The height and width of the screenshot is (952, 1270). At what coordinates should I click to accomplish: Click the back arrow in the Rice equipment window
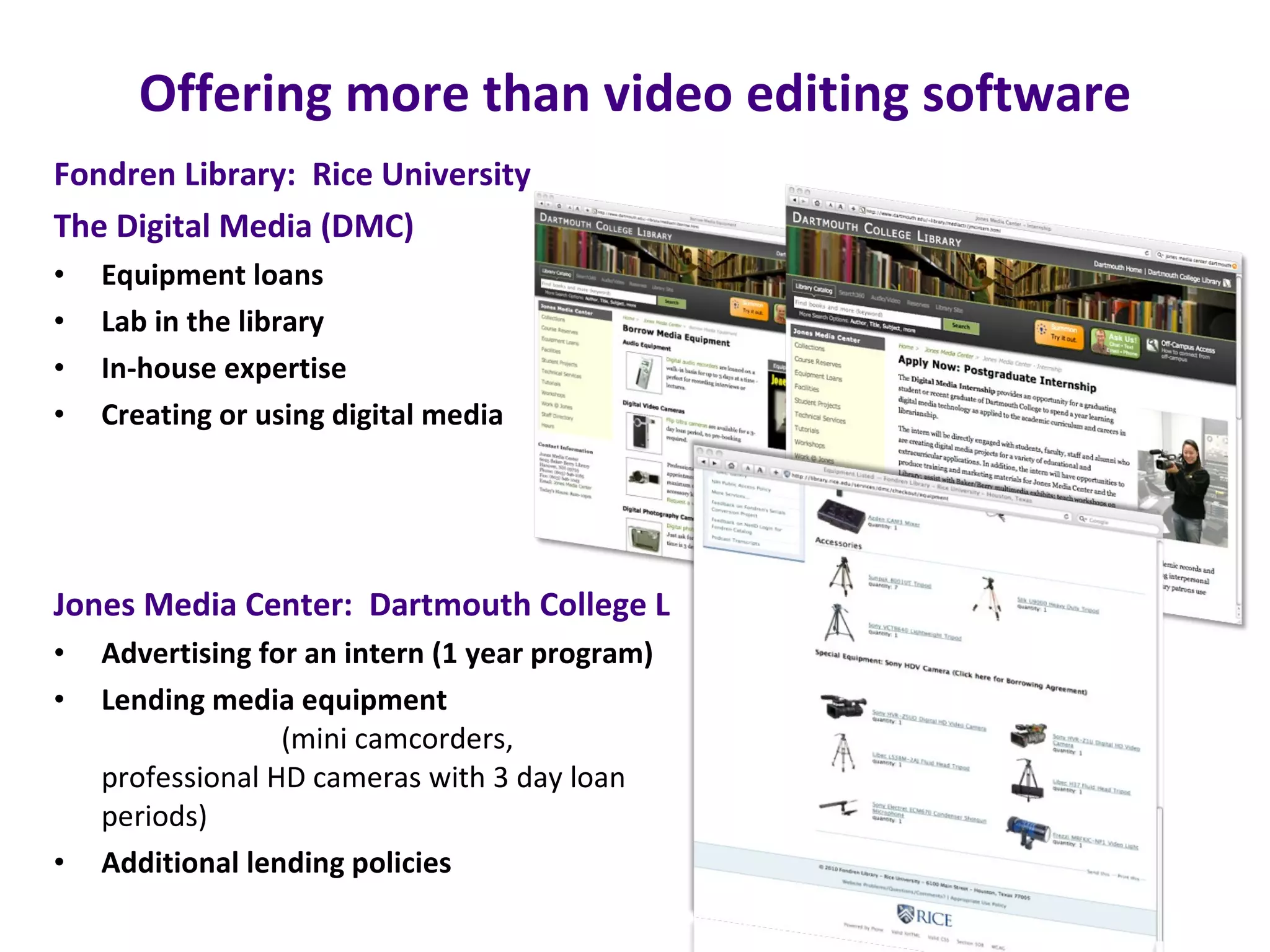click(x=703, y=462)
